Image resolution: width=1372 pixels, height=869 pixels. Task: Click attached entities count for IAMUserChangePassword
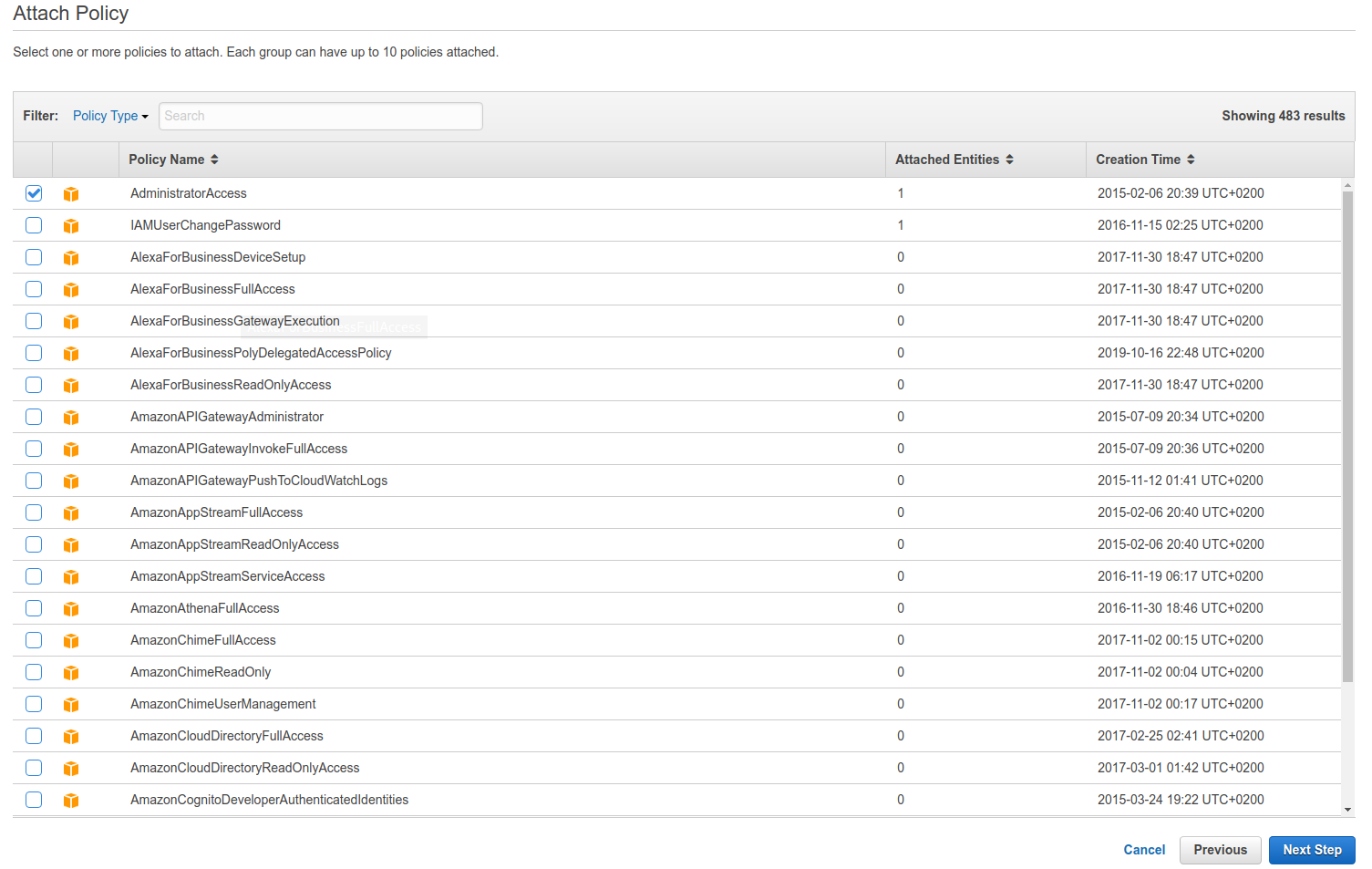pyautogui.click(x=901, y=225)
